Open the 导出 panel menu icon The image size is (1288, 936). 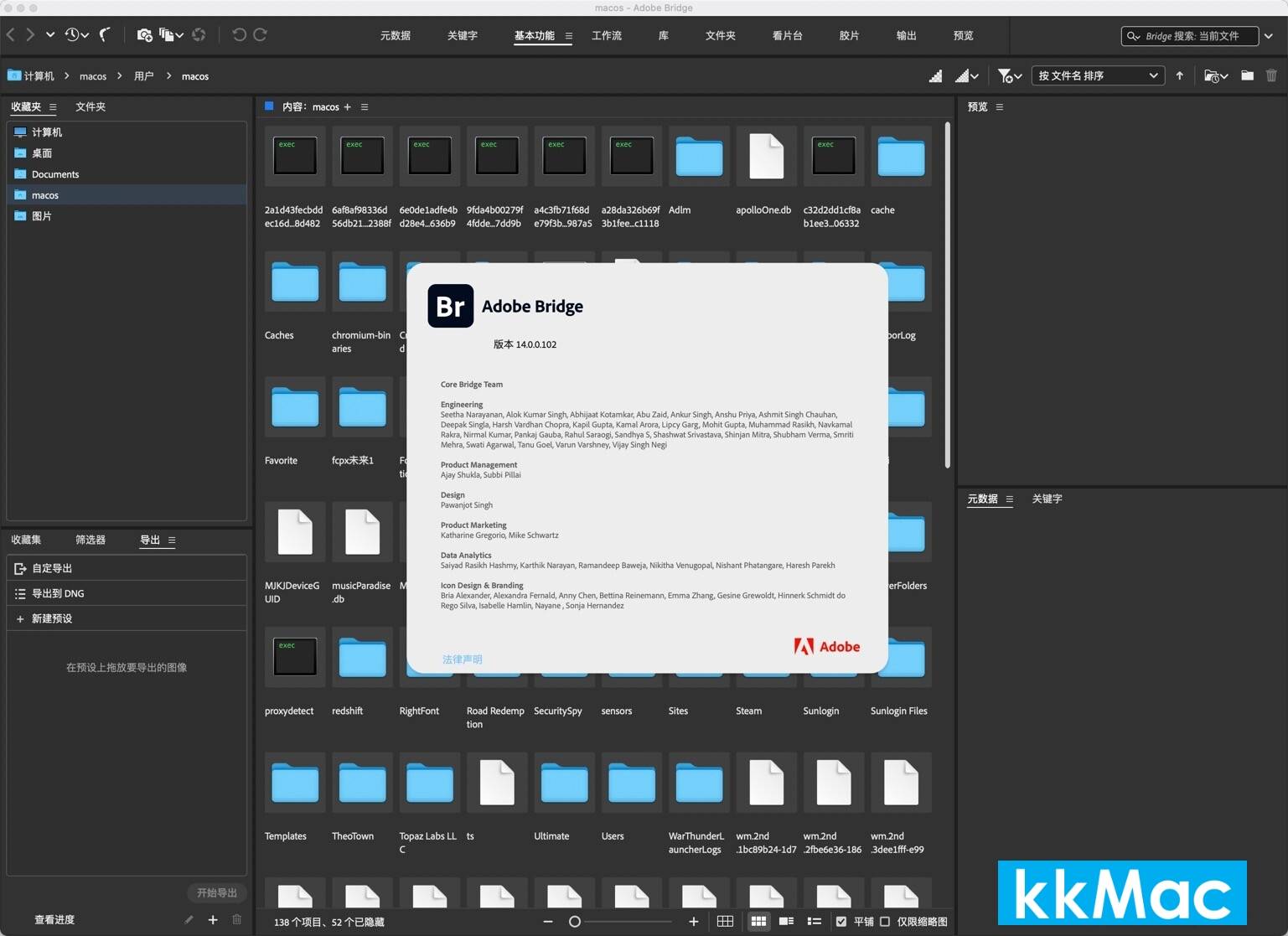click(x=172, y=540)
